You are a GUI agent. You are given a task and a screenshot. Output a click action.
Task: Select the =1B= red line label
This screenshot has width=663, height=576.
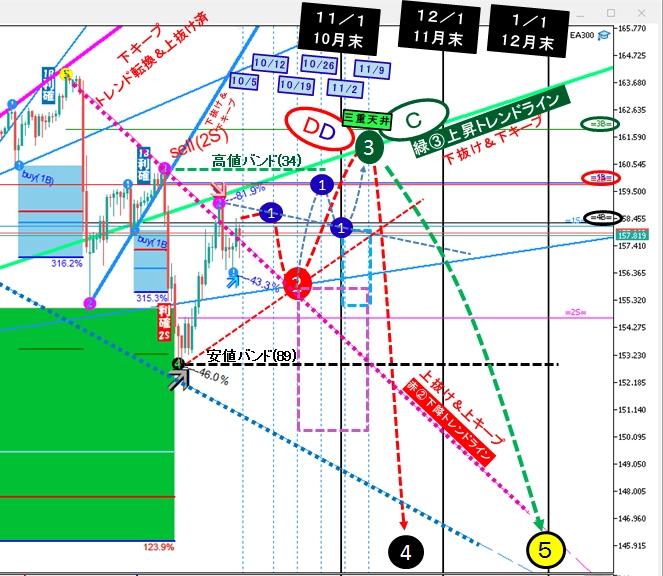click(x=601, y=178)
